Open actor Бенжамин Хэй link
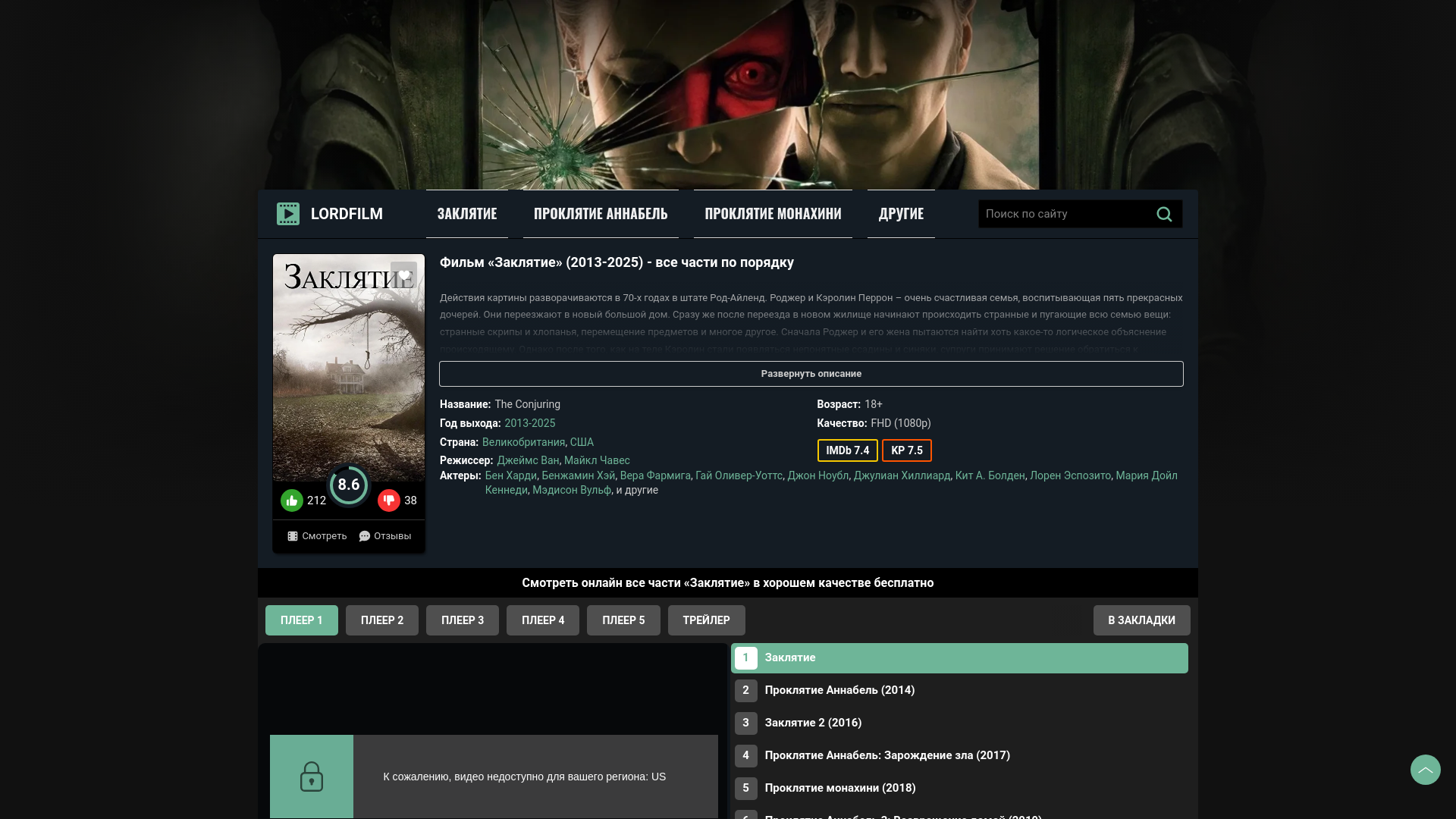 coord(579,475)
